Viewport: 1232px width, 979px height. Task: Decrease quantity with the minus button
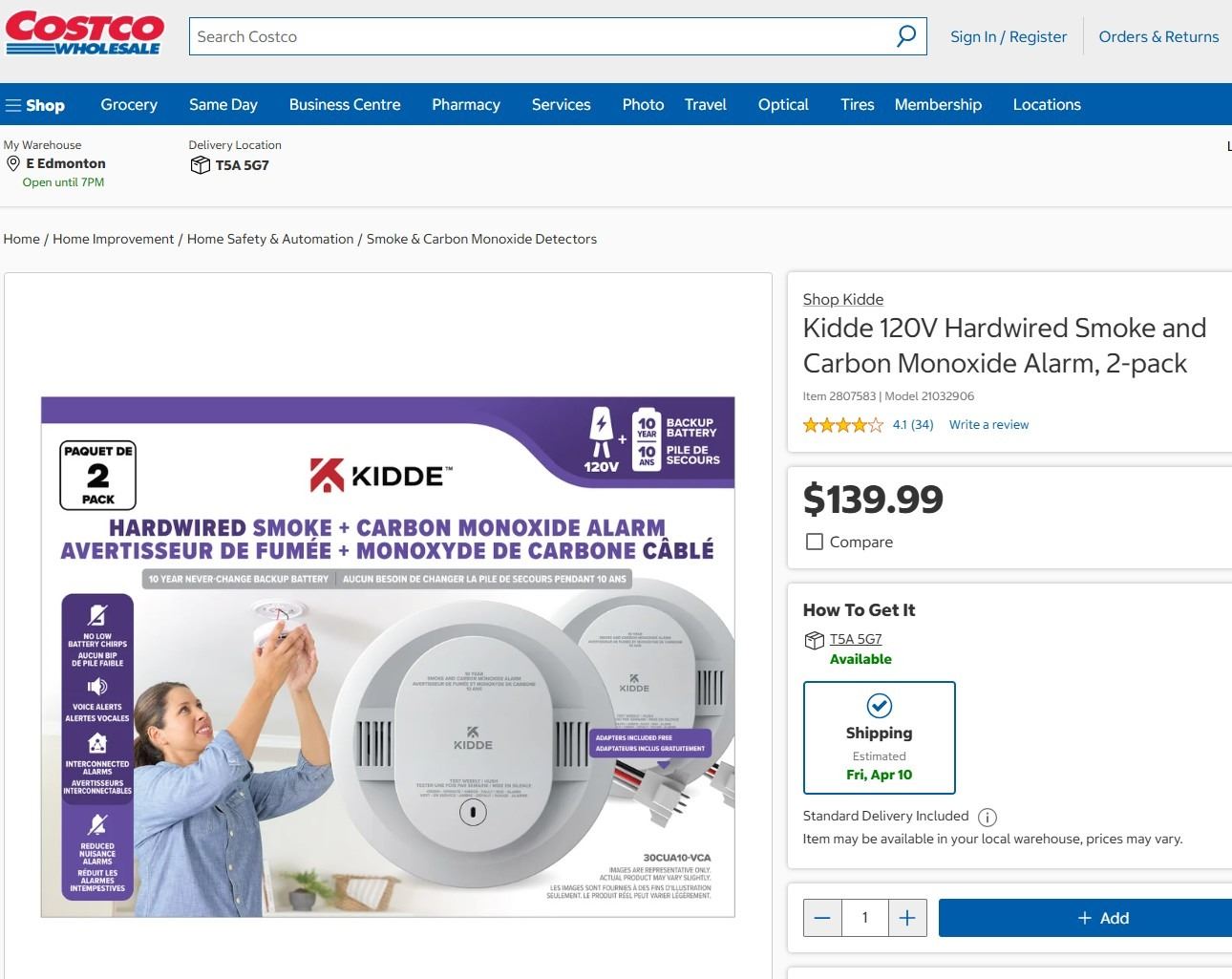tap(822, 918)
